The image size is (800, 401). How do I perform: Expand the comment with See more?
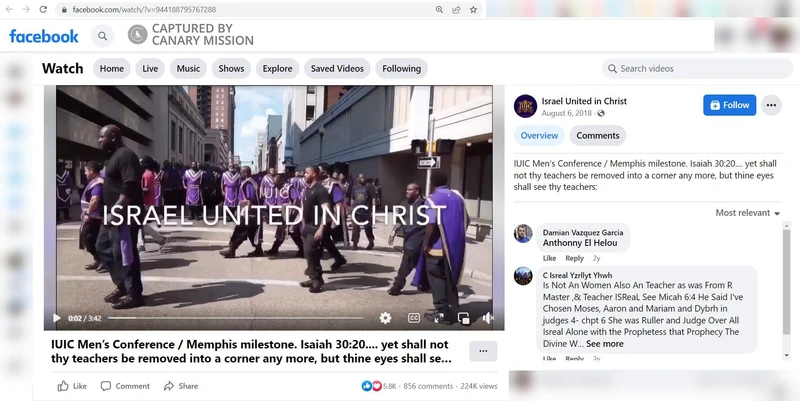click(x=605, y=344)
